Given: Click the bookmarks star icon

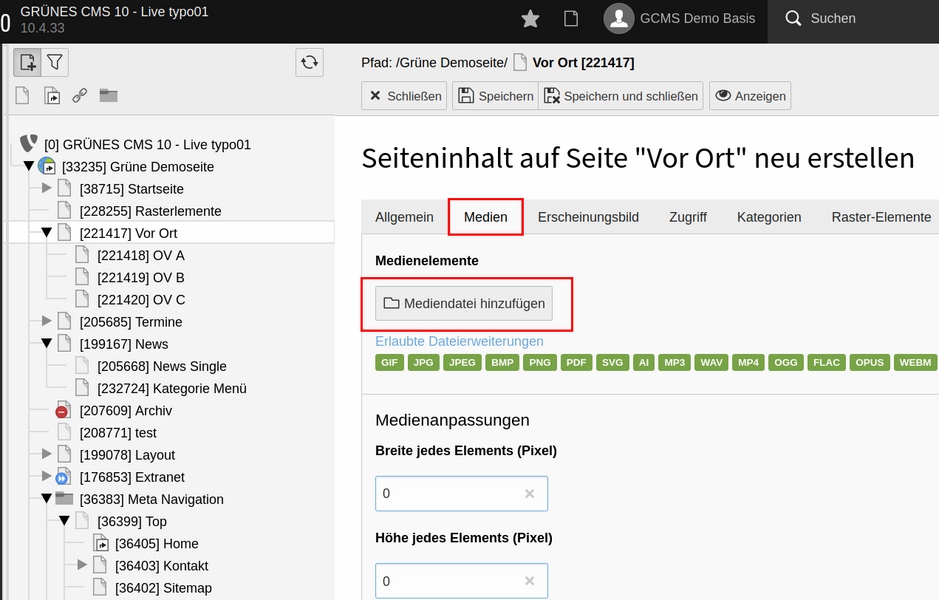Looking at the screenshot, I should (530, 19).
